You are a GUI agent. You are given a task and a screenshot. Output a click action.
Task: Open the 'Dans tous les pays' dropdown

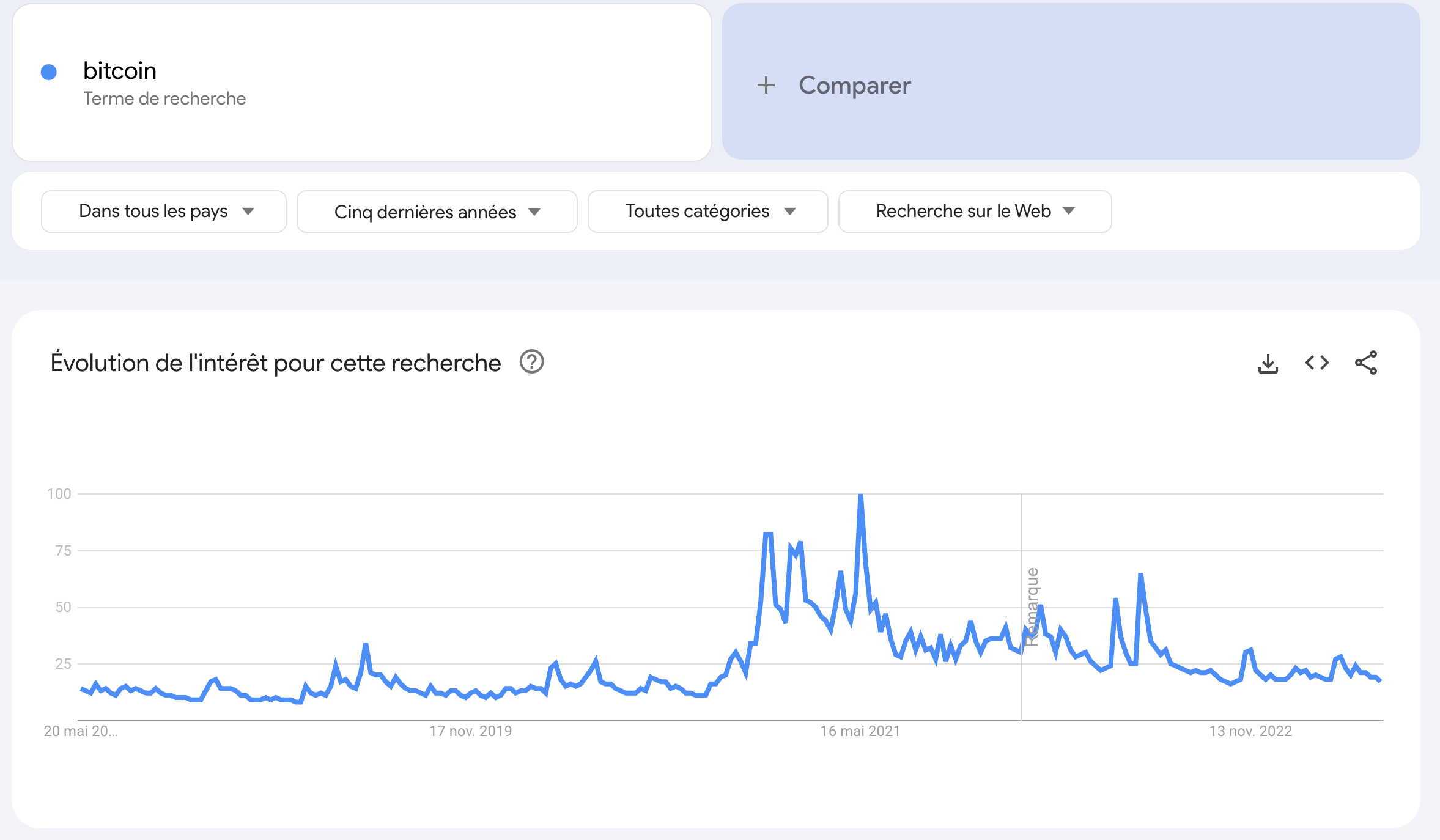coord(163,212)
